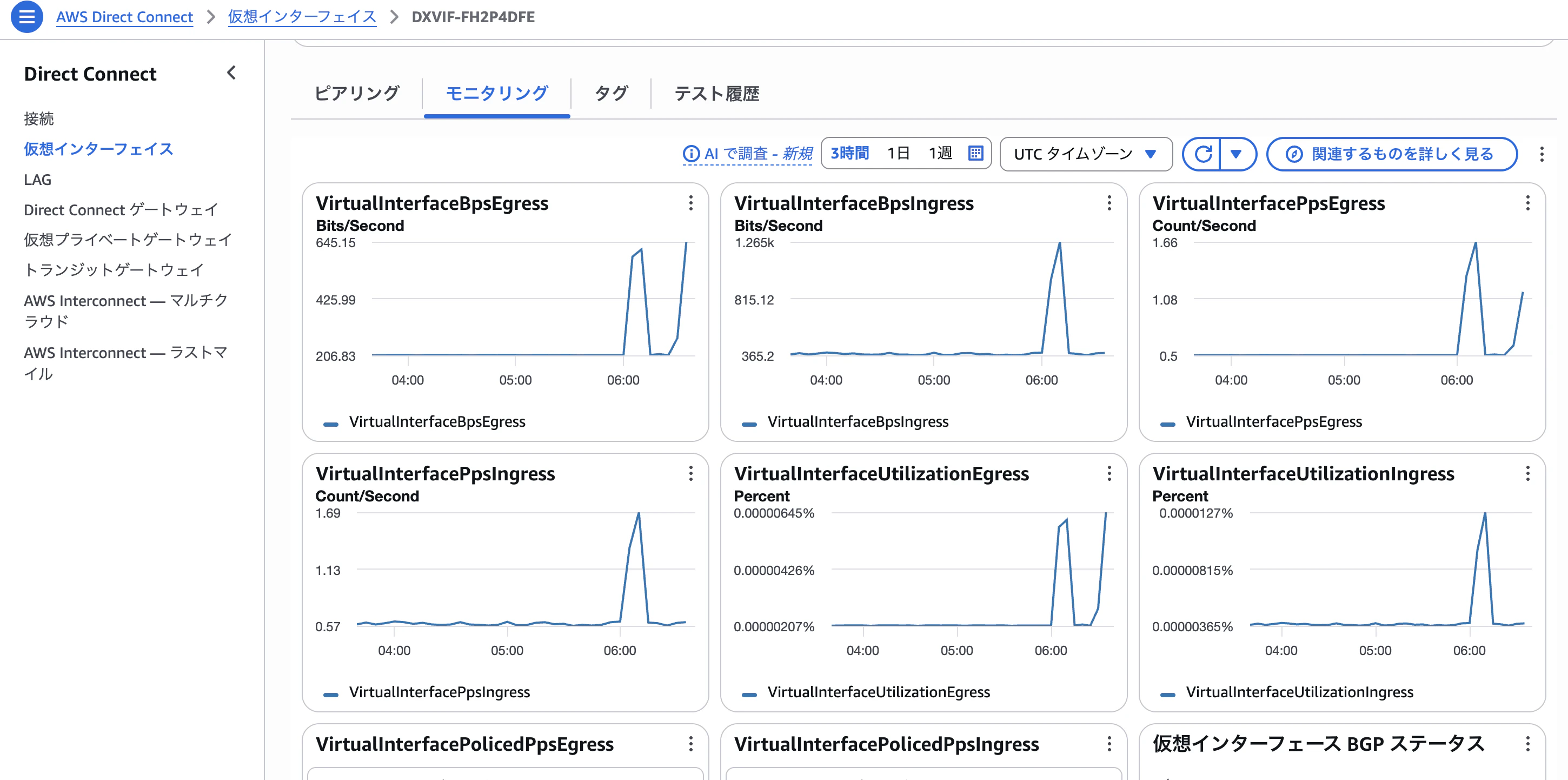
Task: Open AWS Interconnect — ラストマイル in sidebar
Action: tap(126, 363)
